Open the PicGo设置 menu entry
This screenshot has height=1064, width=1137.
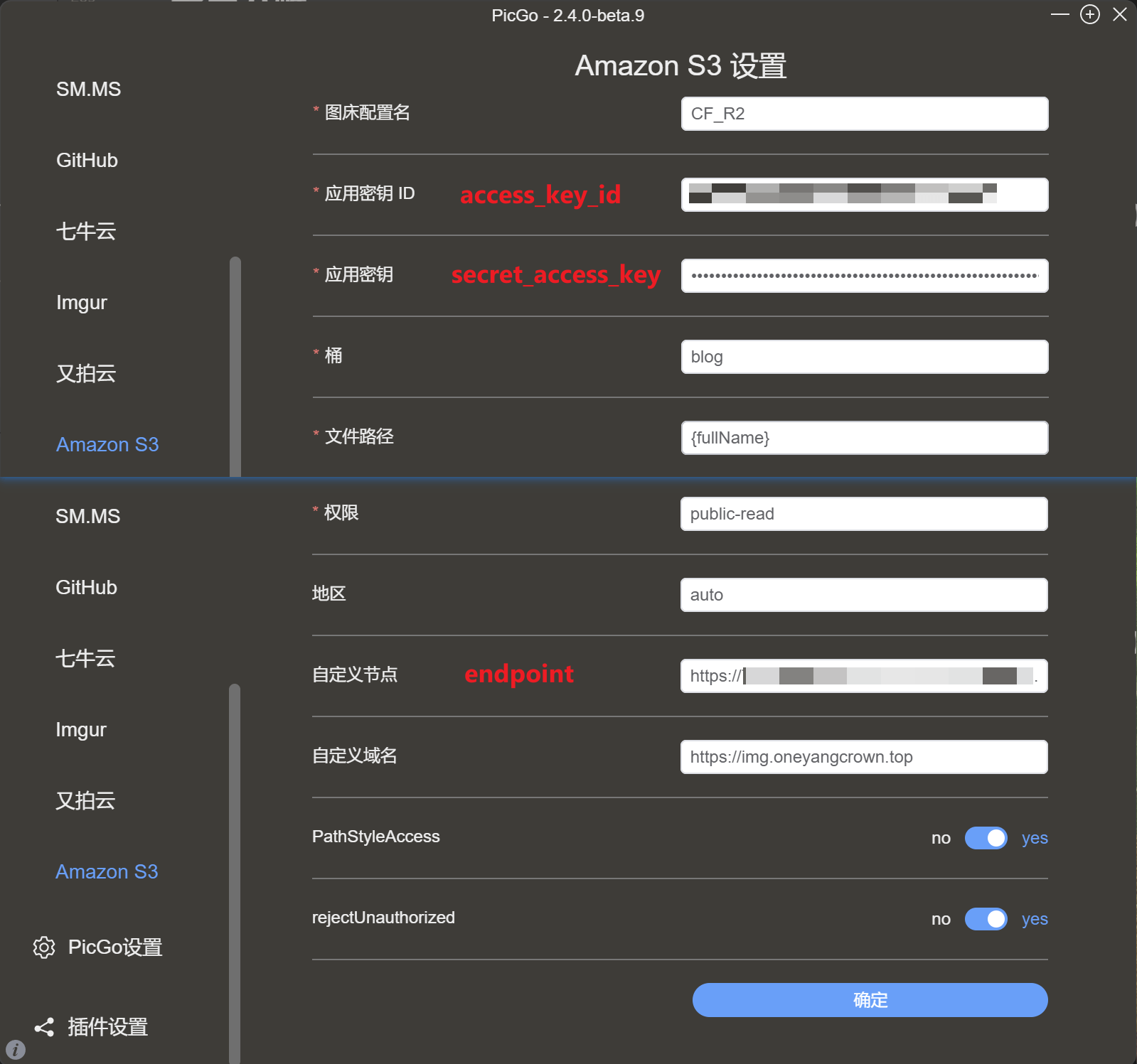point(115,947)
